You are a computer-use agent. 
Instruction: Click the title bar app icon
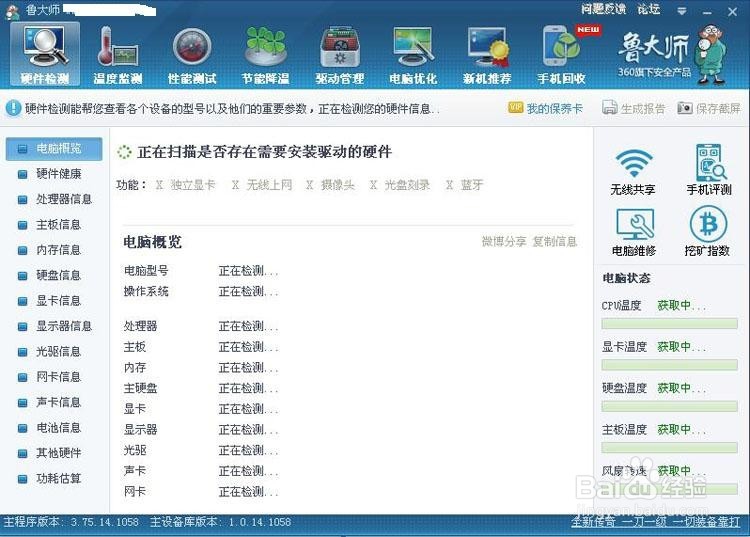click(12, 11)
